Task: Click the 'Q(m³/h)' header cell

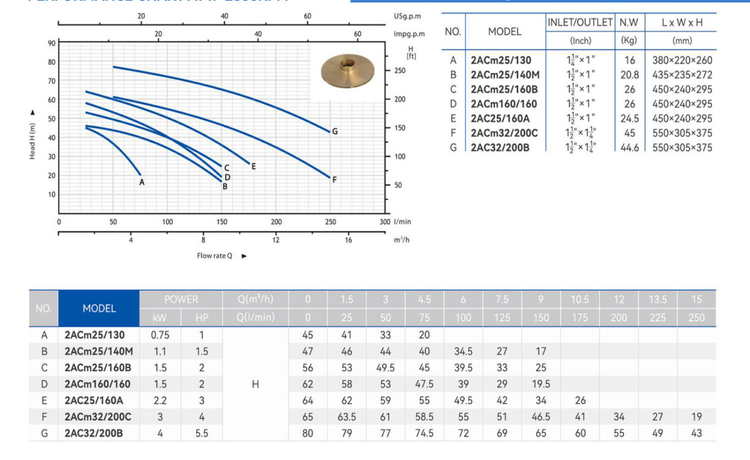Action: (x=255, y=299)
